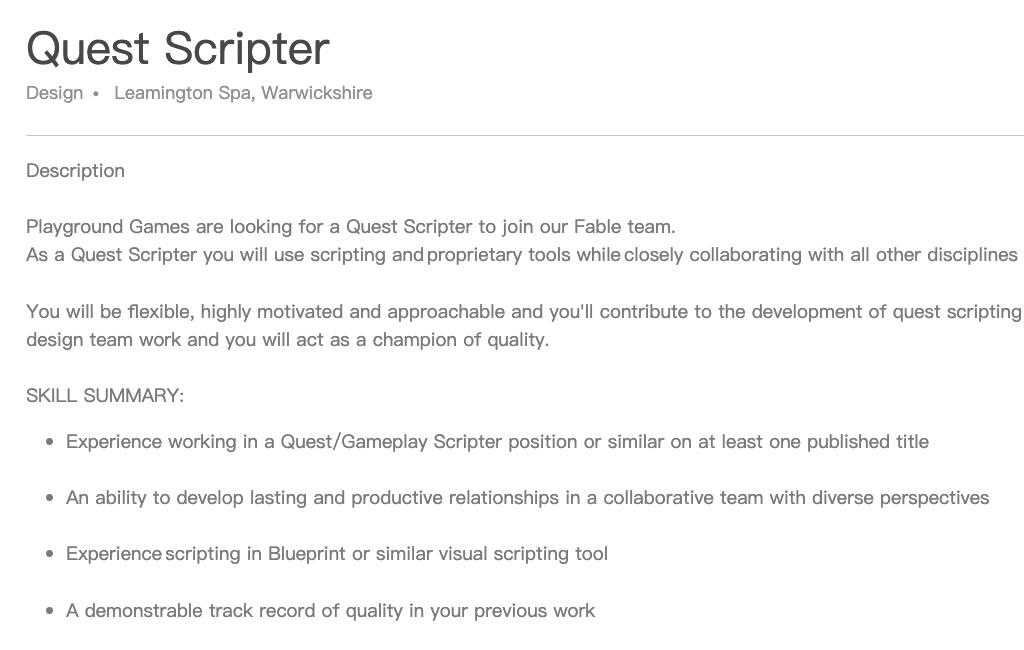Screen dimensions: 1024x650
Task: Click the dot separator after Design
Action: 96,94
